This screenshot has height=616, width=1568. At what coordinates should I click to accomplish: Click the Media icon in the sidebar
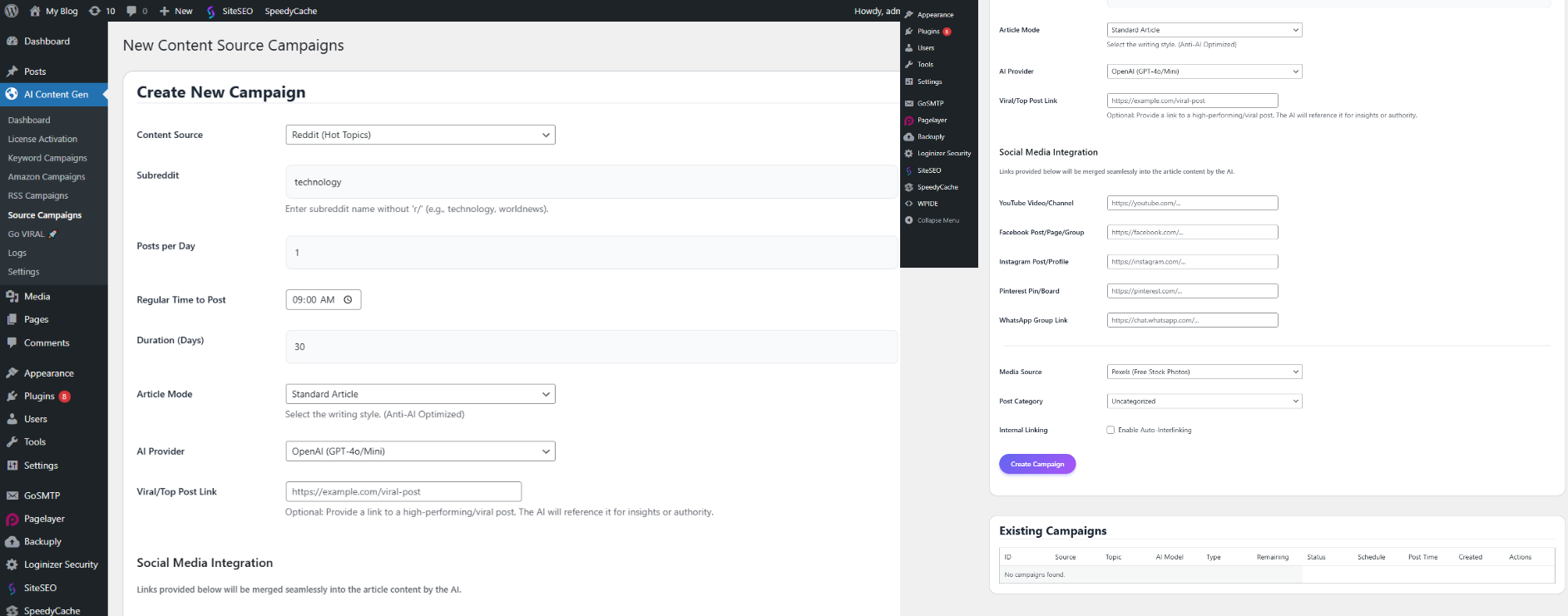coord(12,297)
